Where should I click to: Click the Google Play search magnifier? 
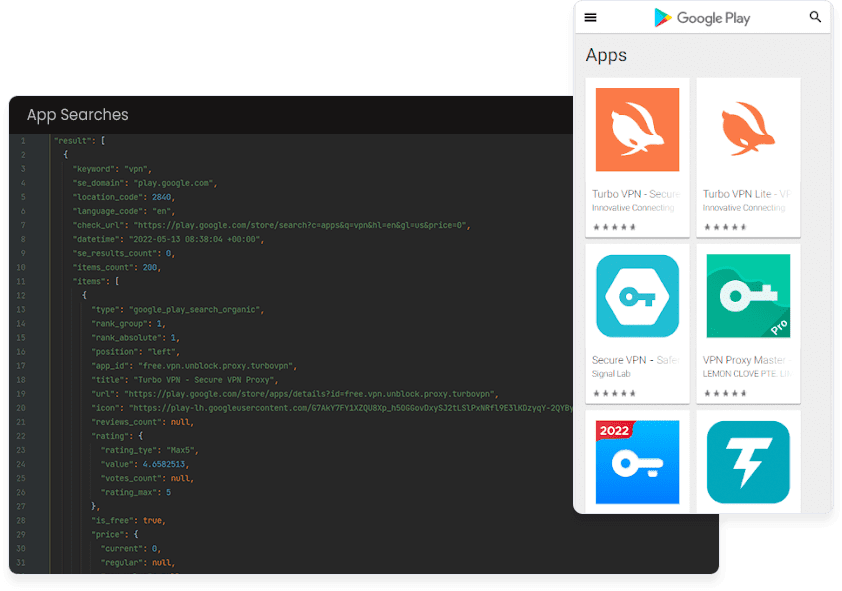[815, 17]
